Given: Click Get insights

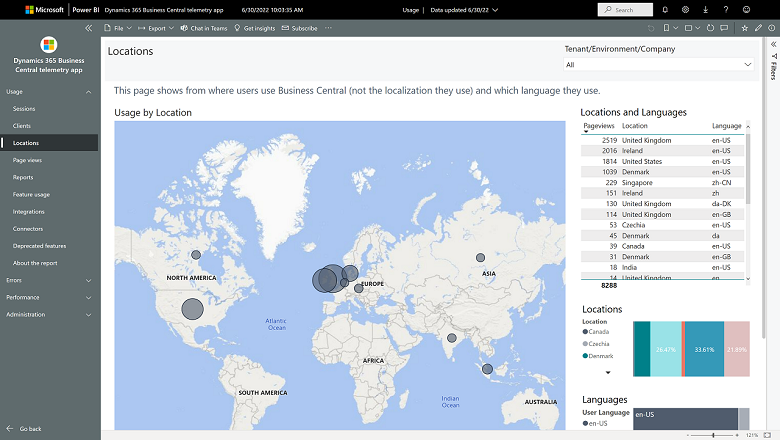Looking at the screenshot, I should tap(255, 28).
